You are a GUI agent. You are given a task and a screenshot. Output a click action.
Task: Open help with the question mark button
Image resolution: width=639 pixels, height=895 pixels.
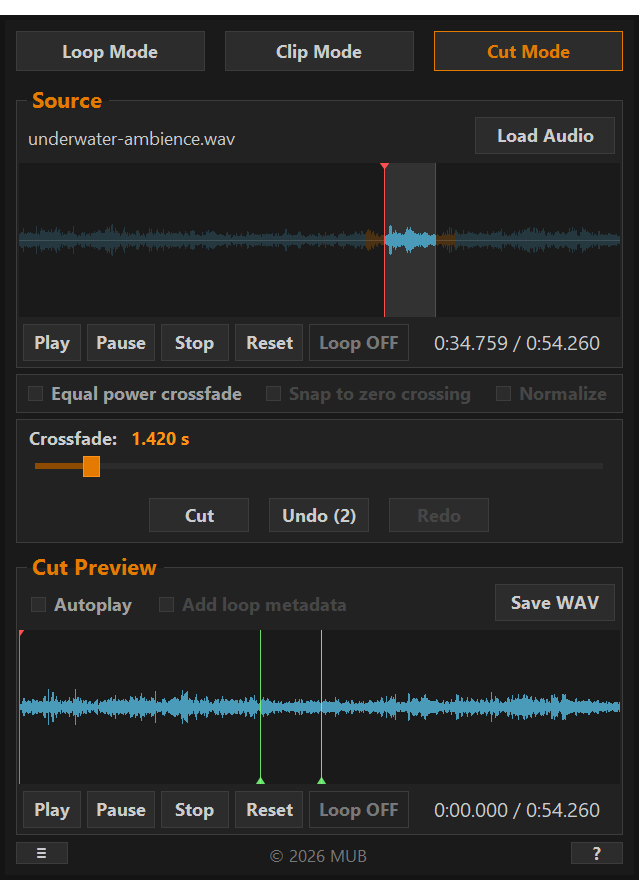tap(596, 853)
